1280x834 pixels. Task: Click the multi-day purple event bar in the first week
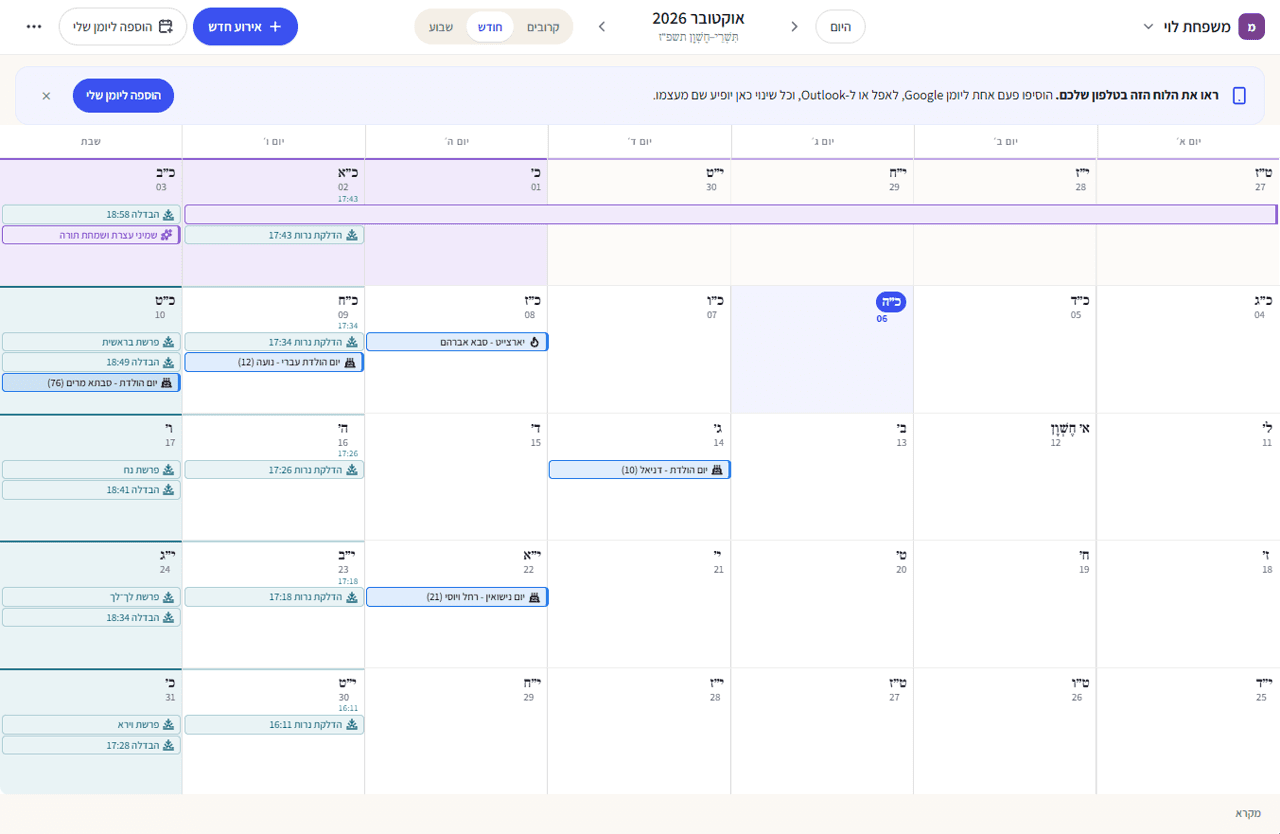point(731,214)
